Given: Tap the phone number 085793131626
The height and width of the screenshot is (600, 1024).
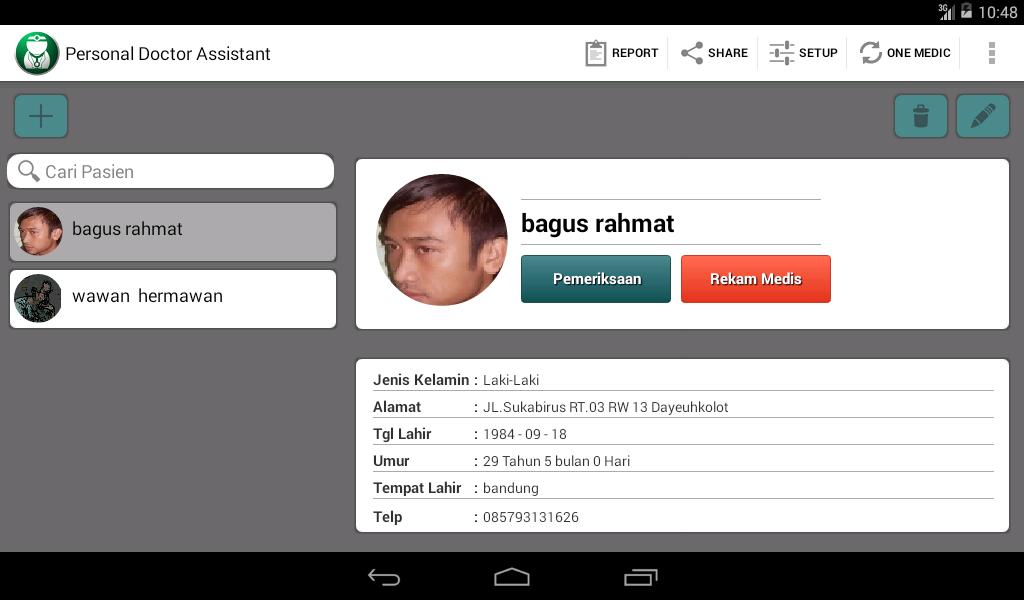Looking at the screenshot, I should pos(531,517).
